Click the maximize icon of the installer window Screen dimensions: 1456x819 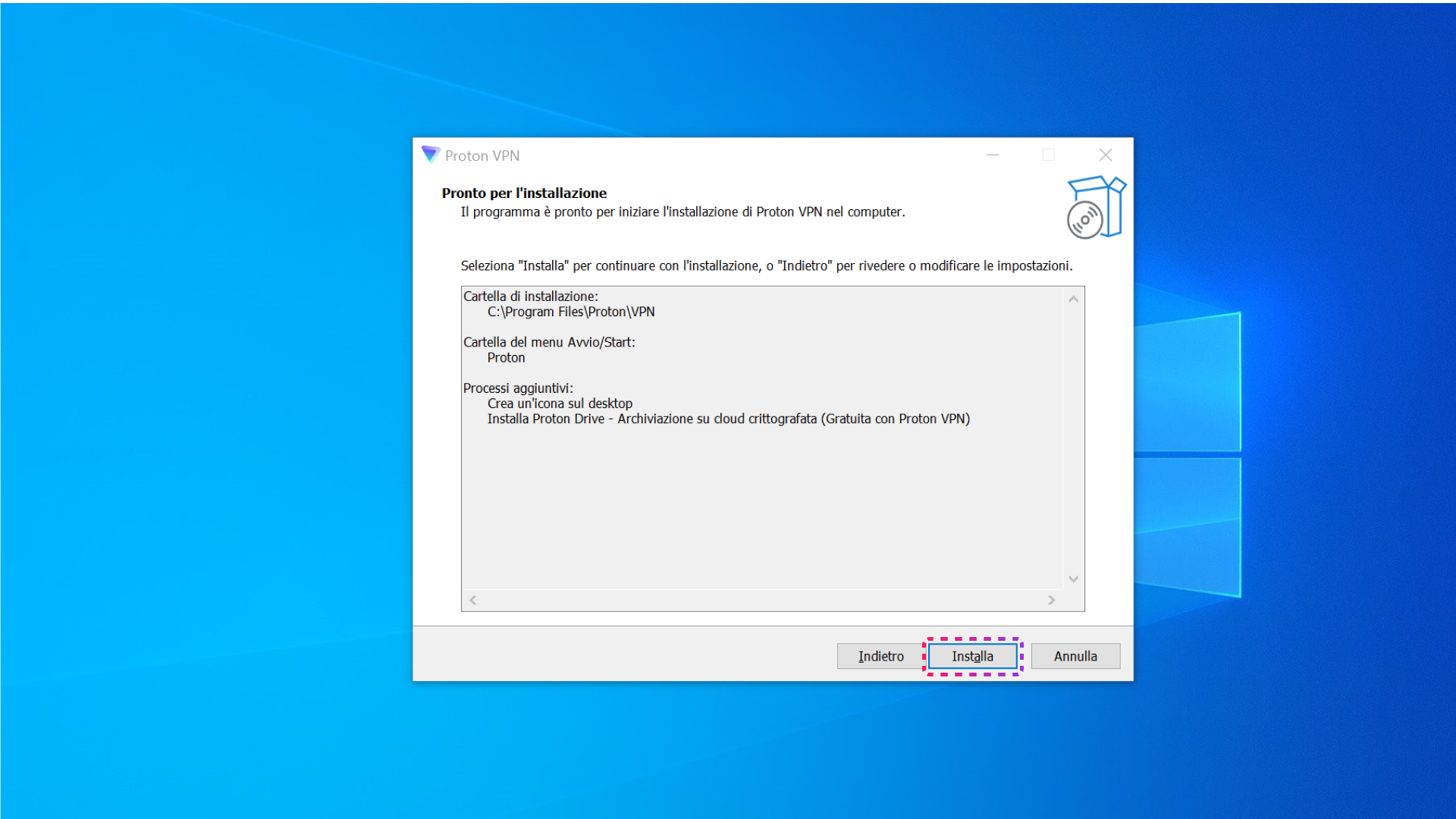[x=1050, y=155]
